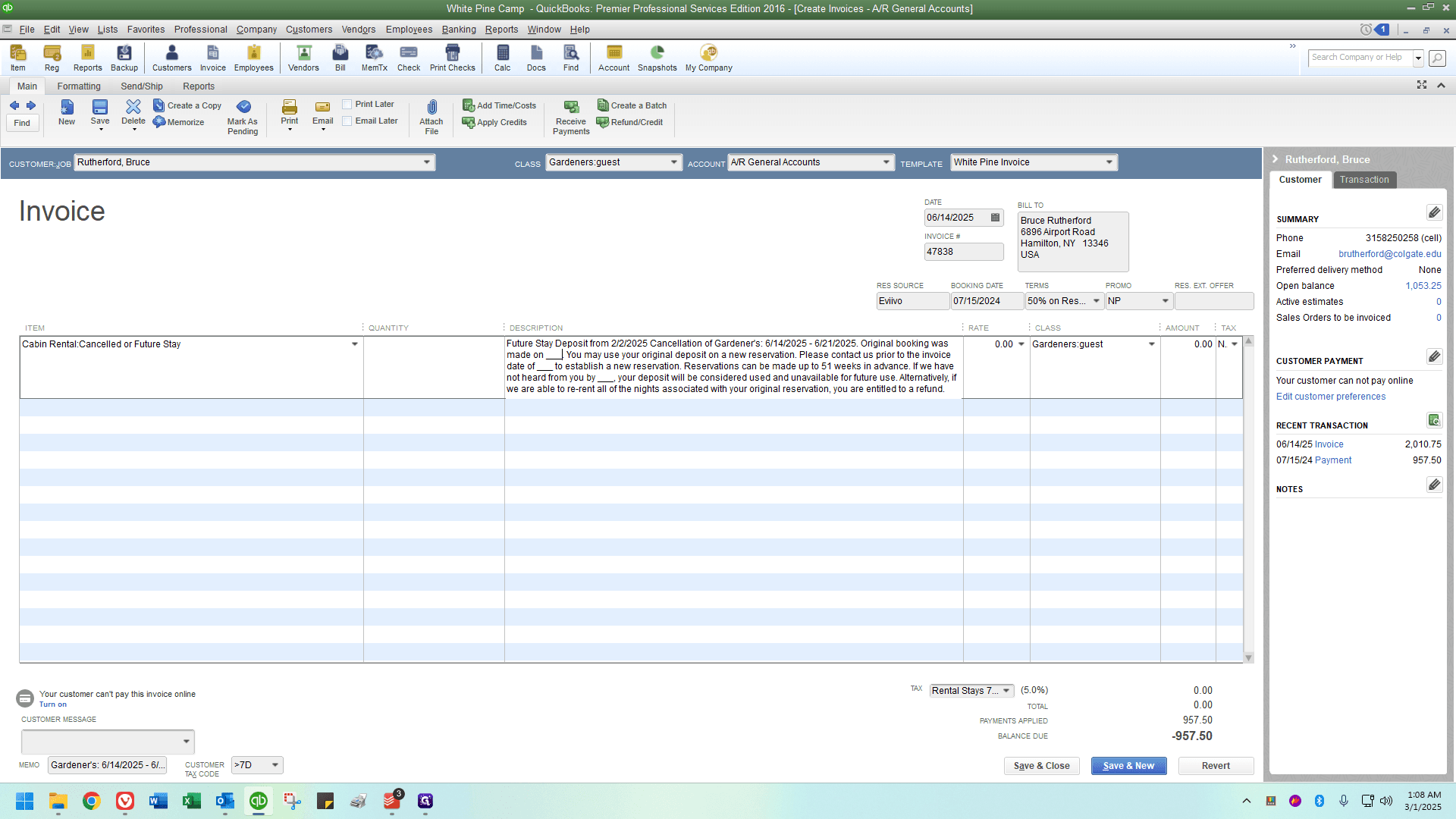Viewport: 1456px width, 819px height.
Task: Click the Windows Start button
Action: click(24, 801)
